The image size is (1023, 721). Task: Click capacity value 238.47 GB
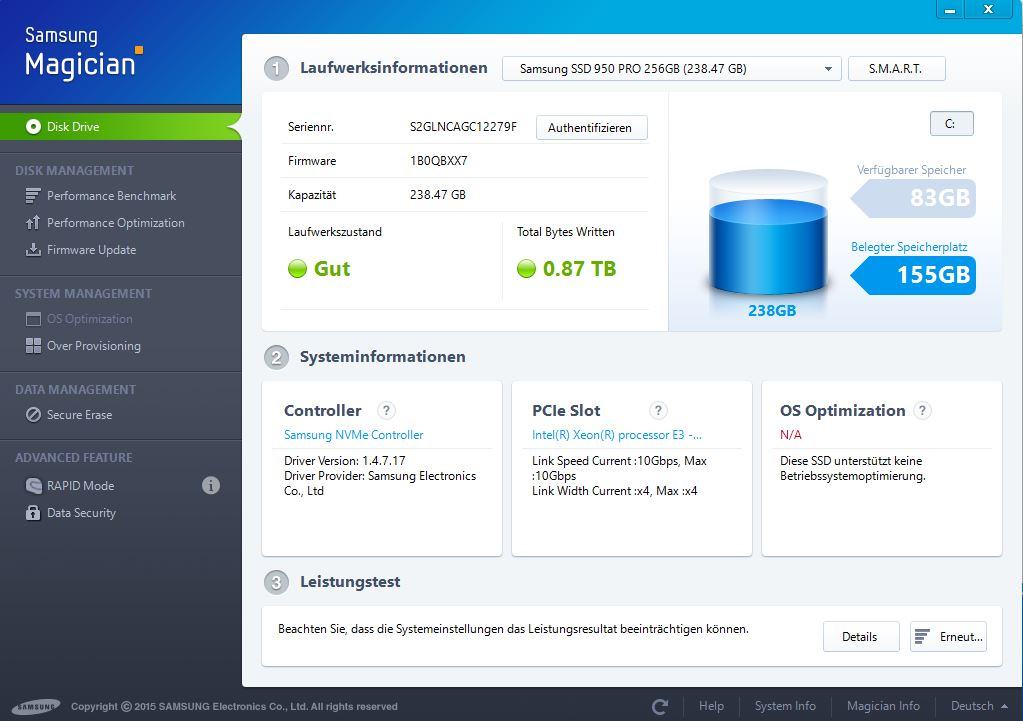pos(438,194)
